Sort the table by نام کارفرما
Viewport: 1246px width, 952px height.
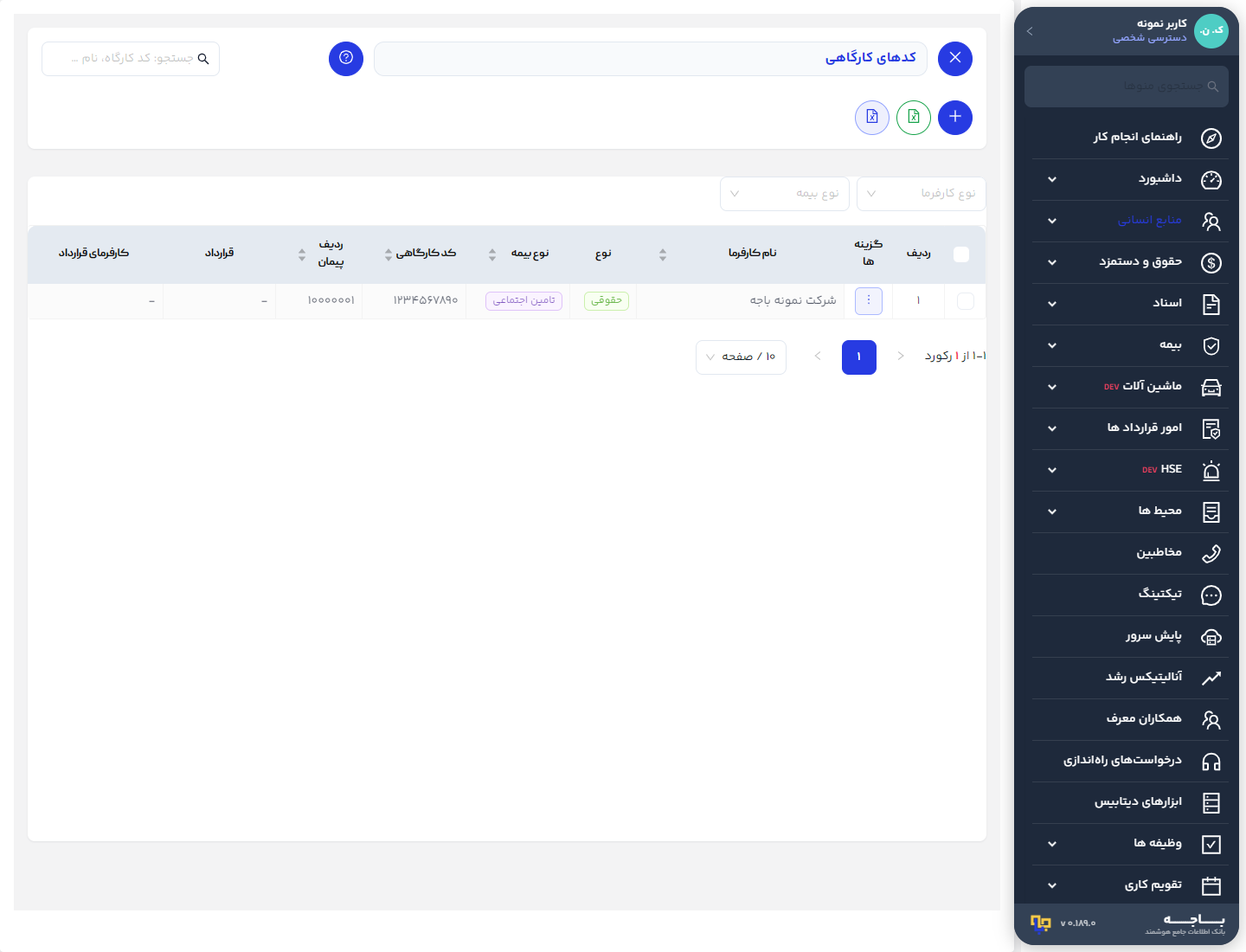point(663,254)
